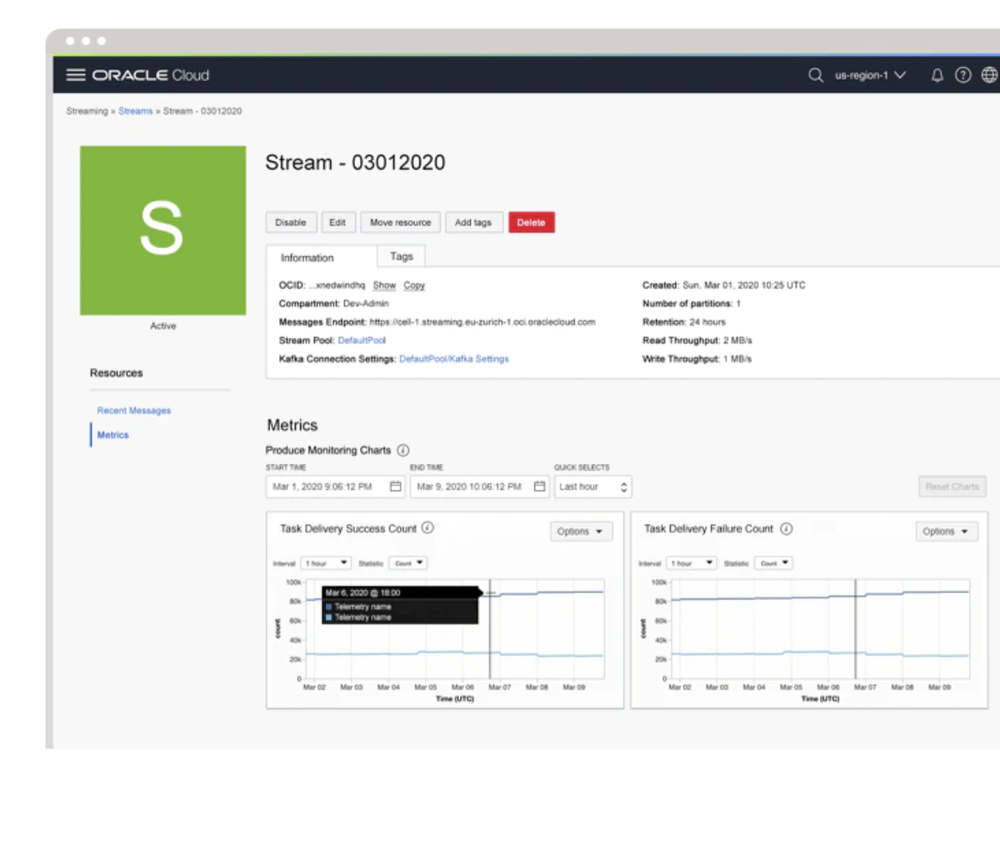Show the full OCID
Viewport: 1000px width, 842px height.
(x=385, y=285)
